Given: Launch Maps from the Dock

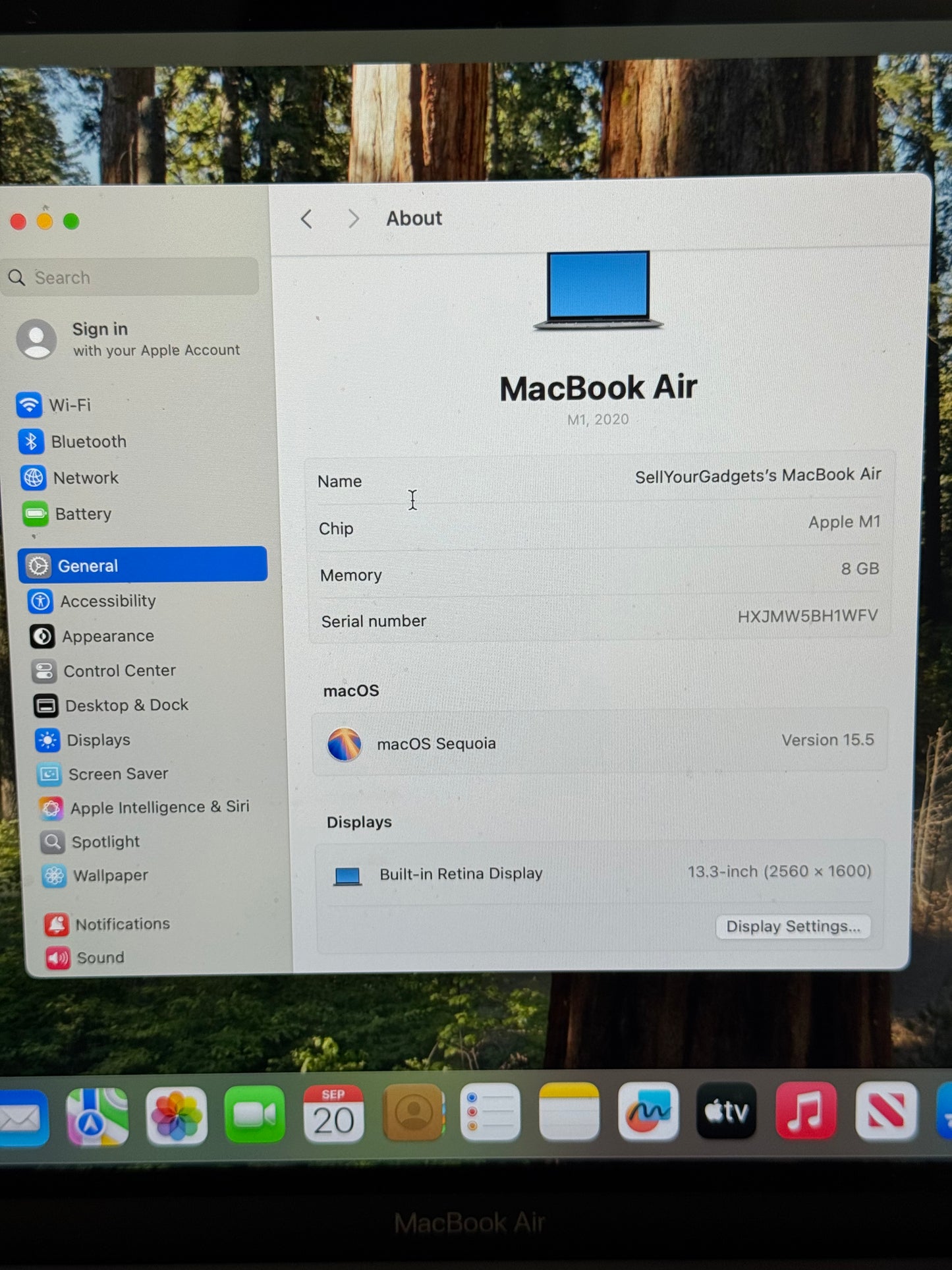Looking at the screenshot, I should [98, 1116].
